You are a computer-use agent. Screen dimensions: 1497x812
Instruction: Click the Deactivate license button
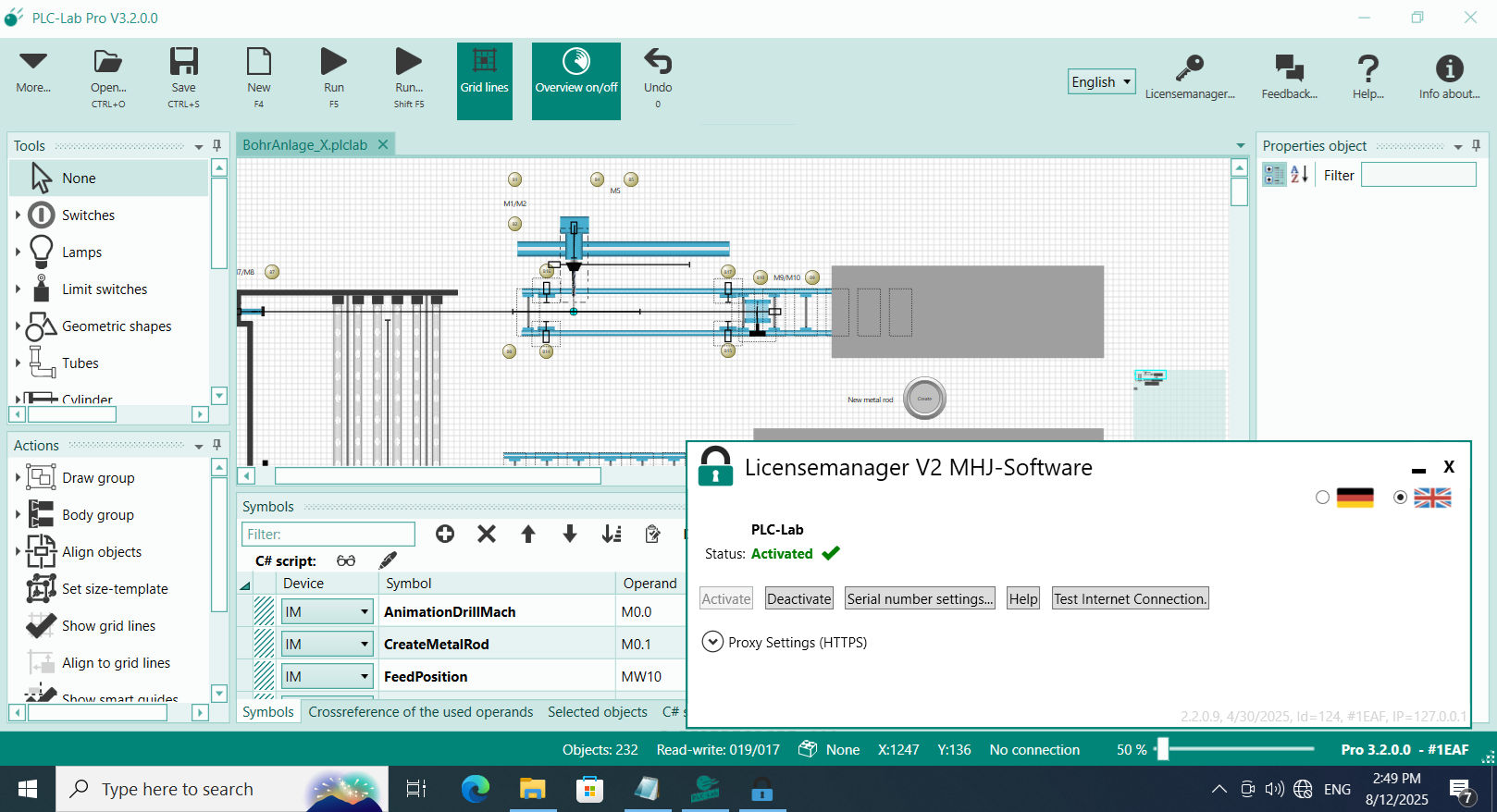coord(799,598)
